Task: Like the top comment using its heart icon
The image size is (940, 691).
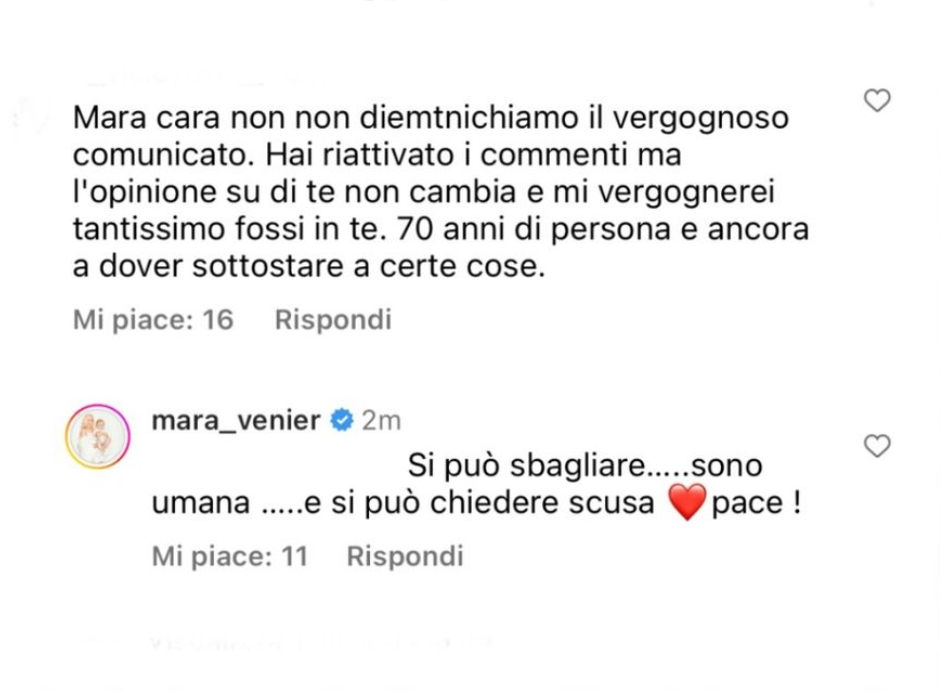Action: 877,100
